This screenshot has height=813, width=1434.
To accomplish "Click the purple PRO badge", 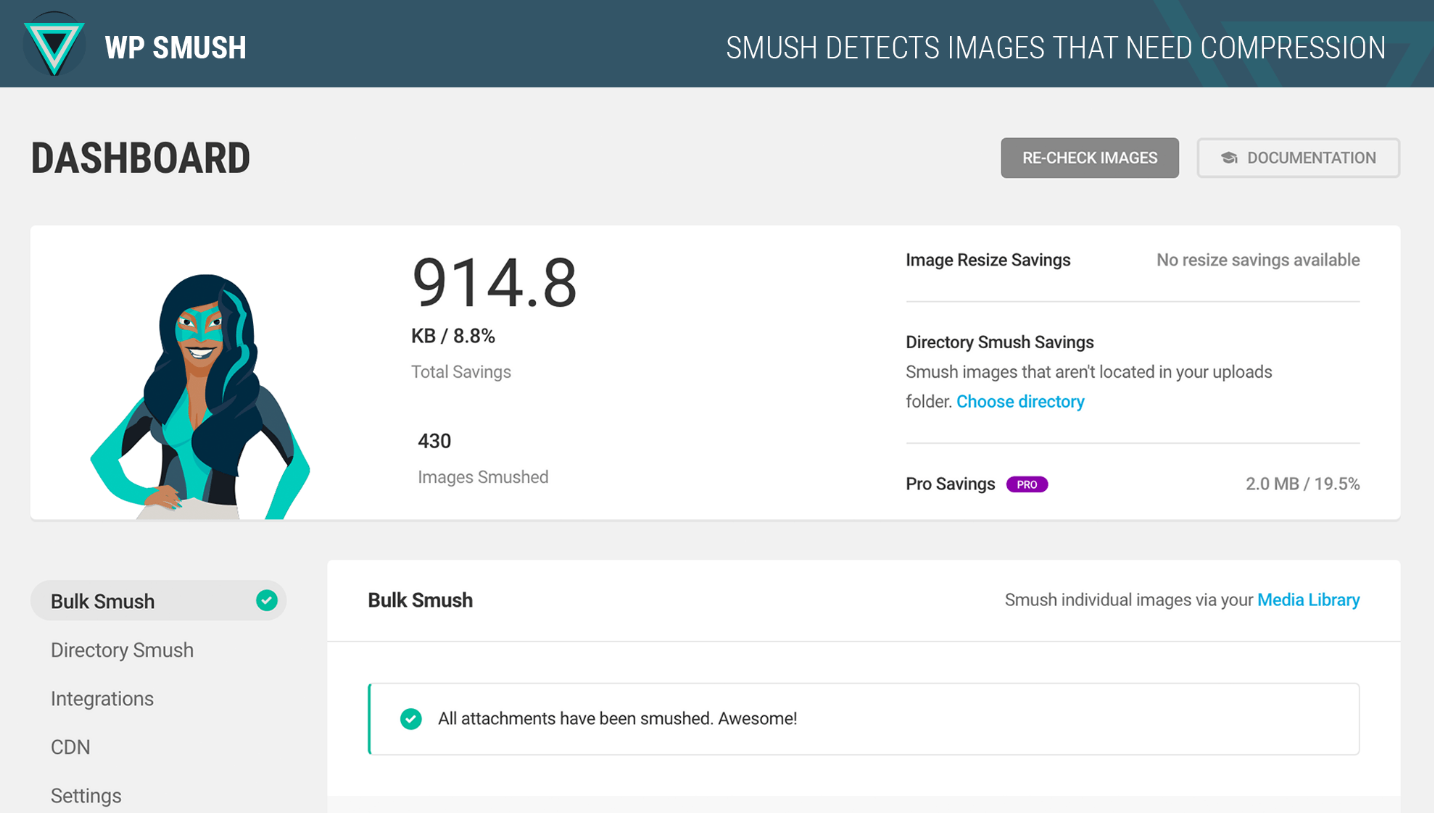I will (1027, 484).
